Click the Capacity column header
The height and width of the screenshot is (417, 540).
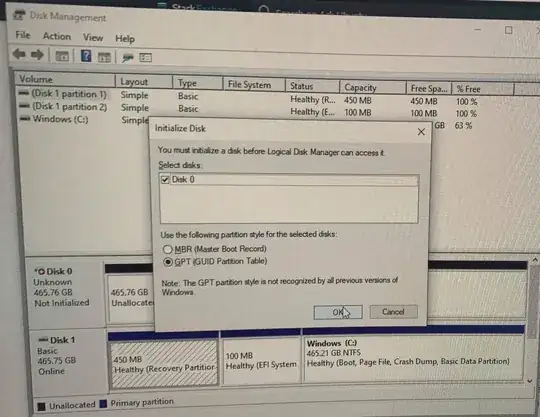click(x=373, y=87)
